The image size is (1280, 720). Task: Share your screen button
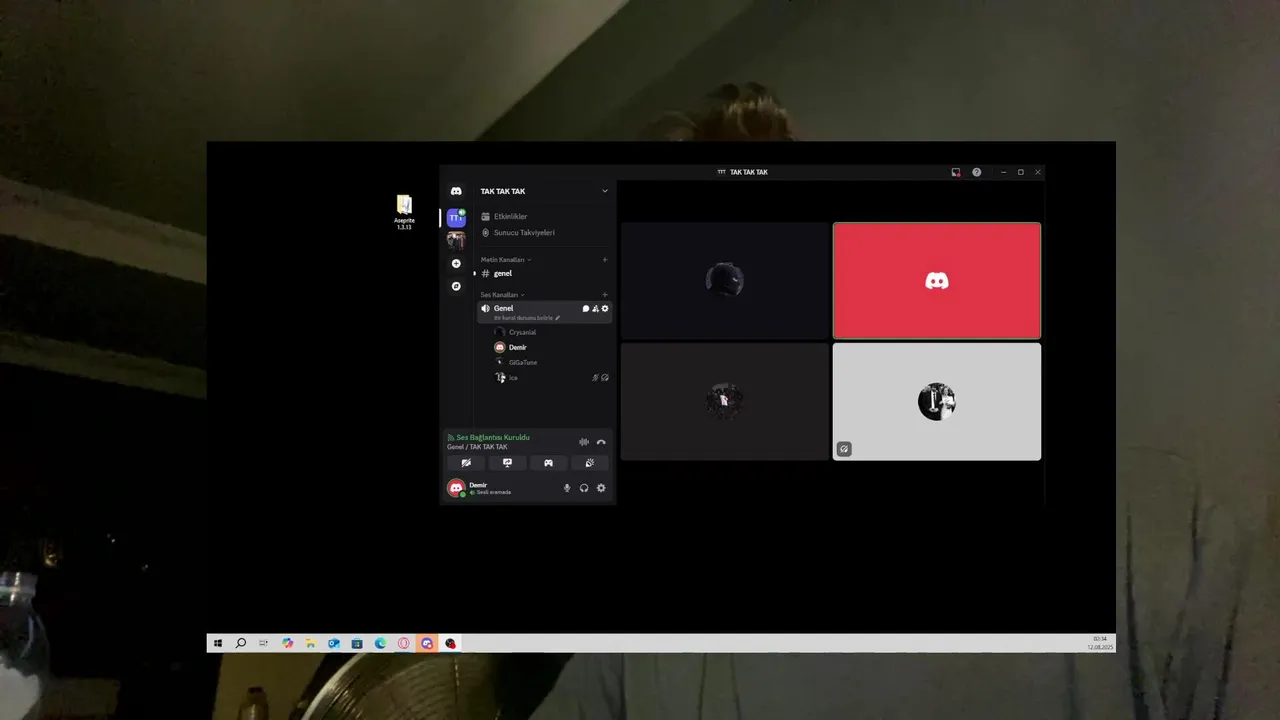coord(507,463)
